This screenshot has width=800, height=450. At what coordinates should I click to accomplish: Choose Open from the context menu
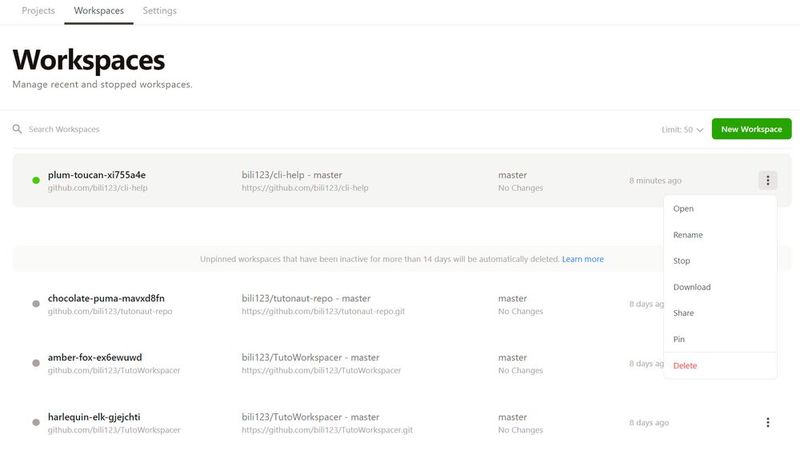(x=684, y=209)
